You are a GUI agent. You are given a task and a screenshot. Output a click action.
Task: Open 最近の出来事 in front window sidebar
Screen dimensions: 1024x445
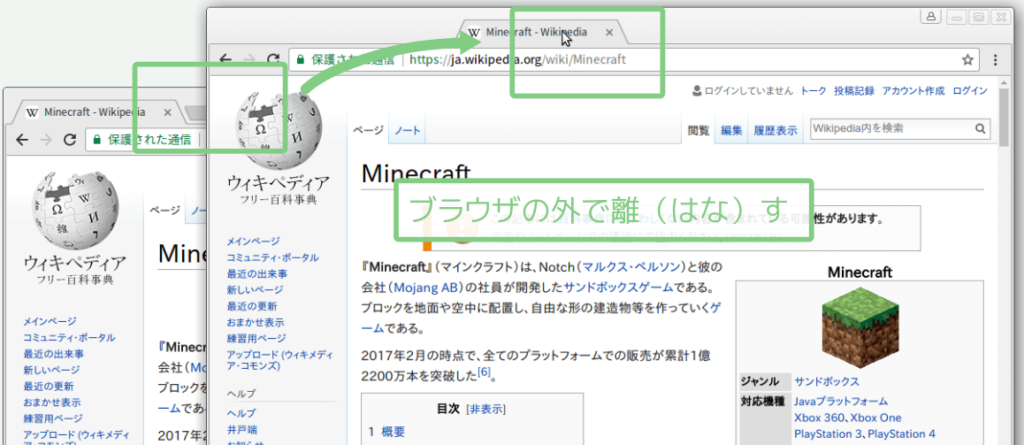tap(257, 274)
